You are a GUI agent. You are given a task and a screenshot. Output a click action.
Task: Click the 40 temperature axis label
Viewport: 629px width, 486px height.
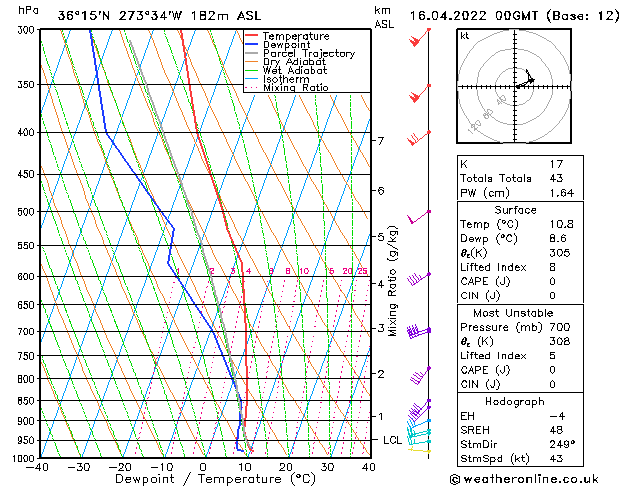(369, 467)
